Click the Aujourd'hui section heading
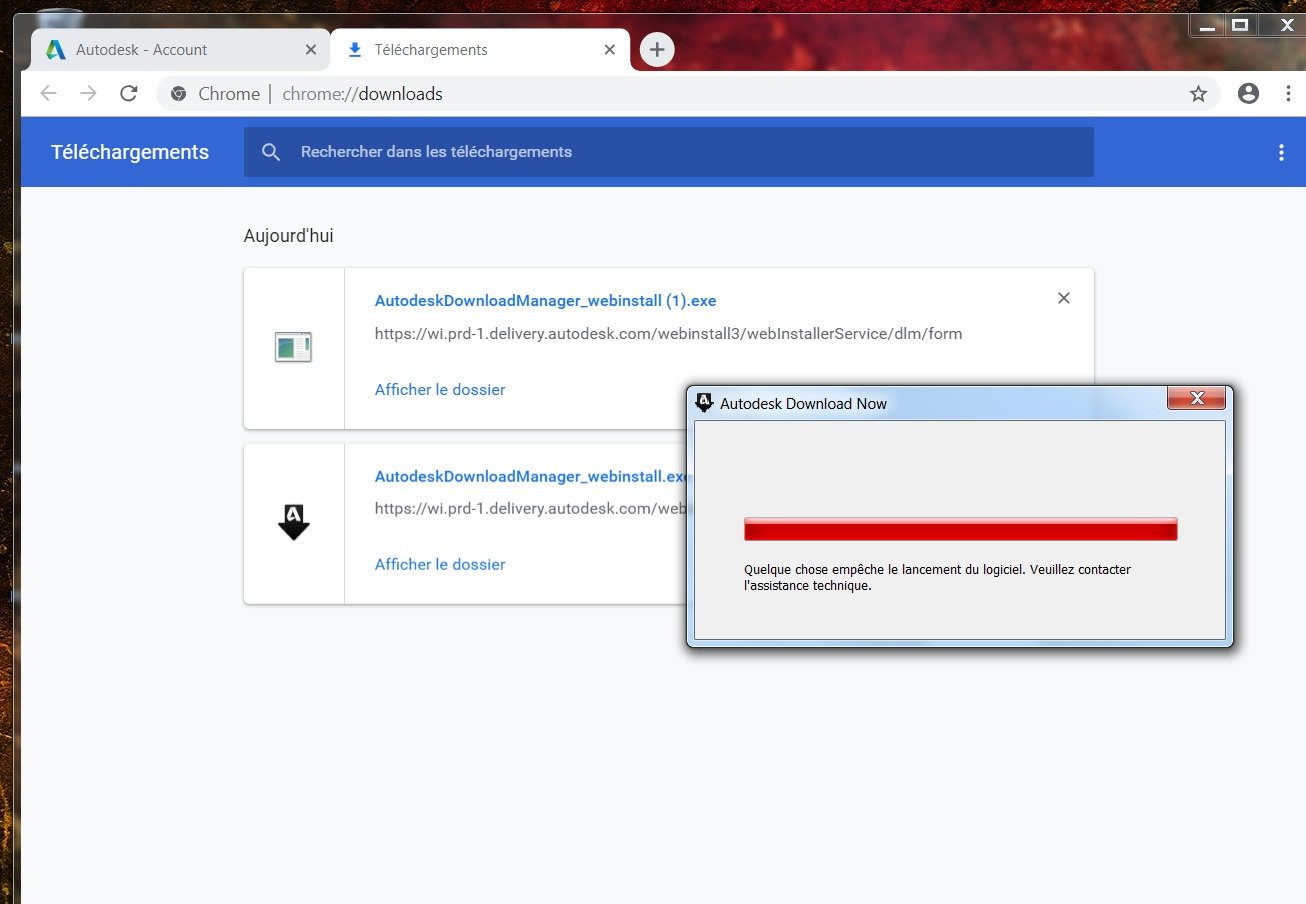Viewport: 1306px width, 904px height. (x=289, y=236)
